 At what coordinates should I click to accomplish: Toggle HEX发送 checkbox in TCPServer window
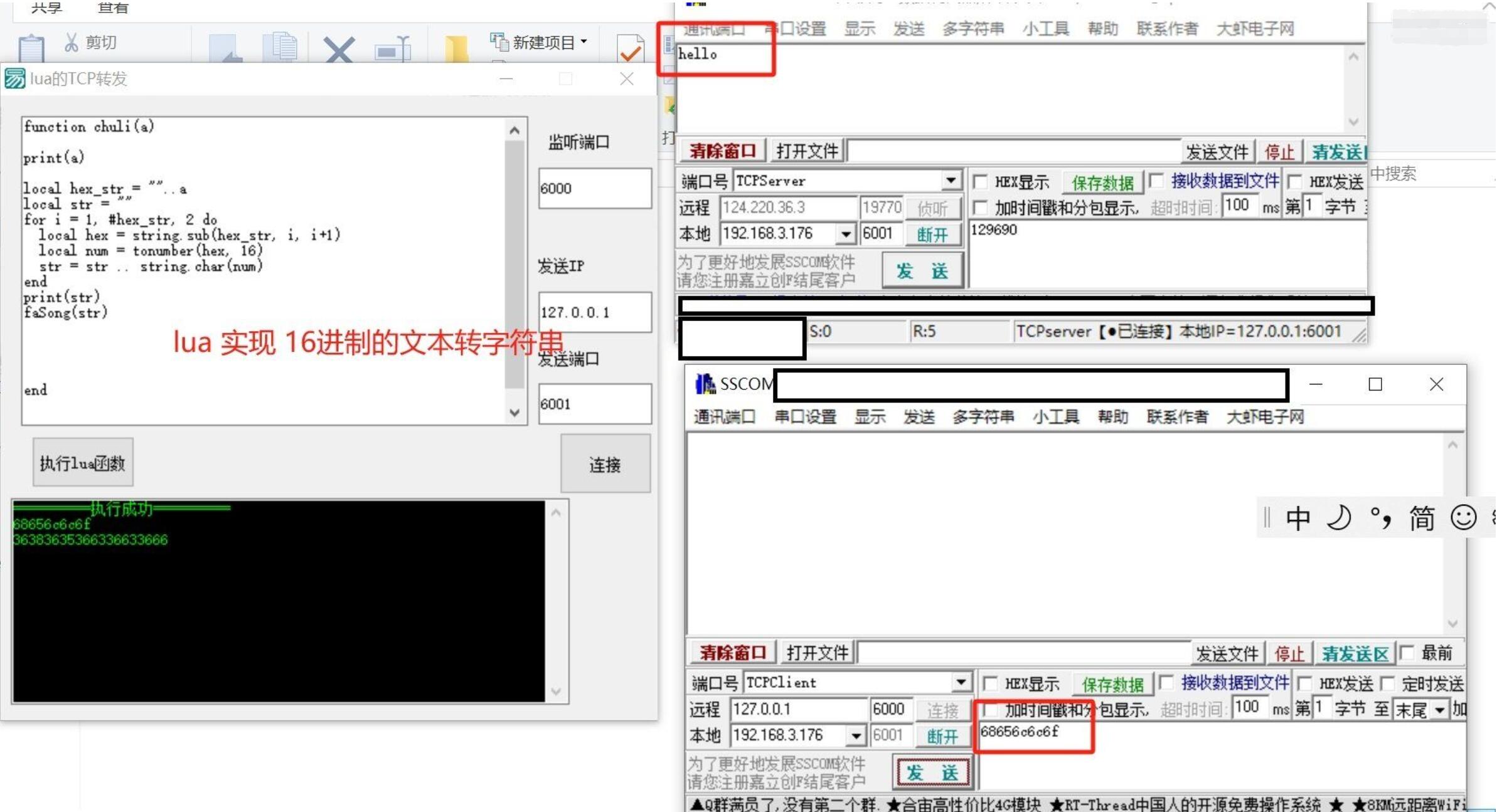click(1294, 182)
